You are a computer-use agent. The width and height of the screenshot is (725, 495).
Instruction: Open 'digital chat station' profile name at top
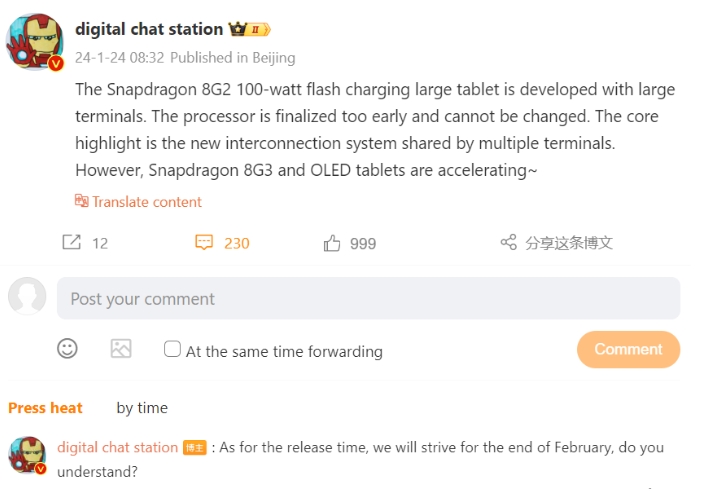(149, 29)
